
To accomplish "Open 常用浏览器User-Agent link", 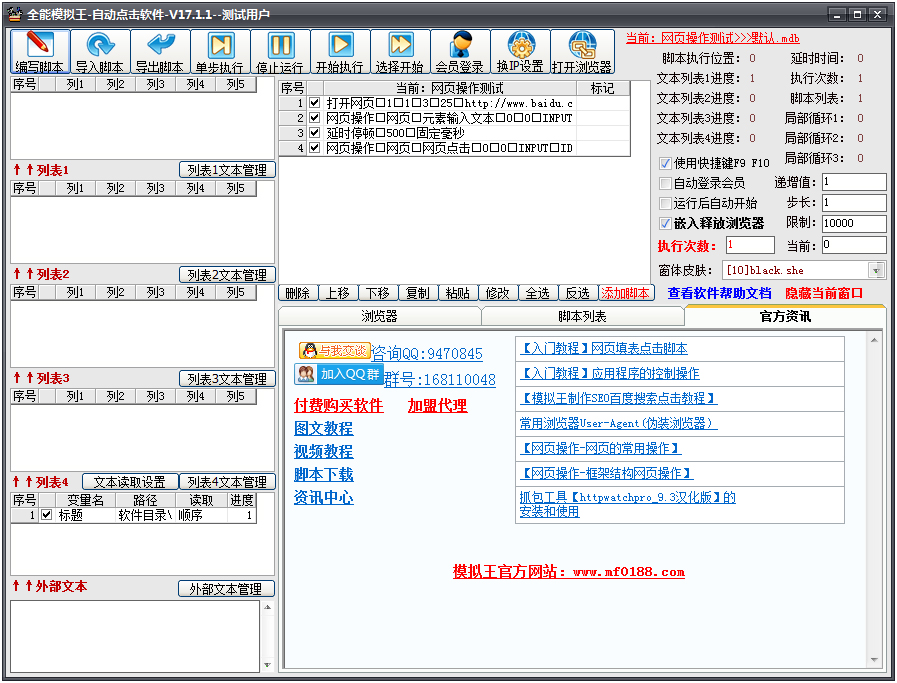I will (x=618, y=423).
